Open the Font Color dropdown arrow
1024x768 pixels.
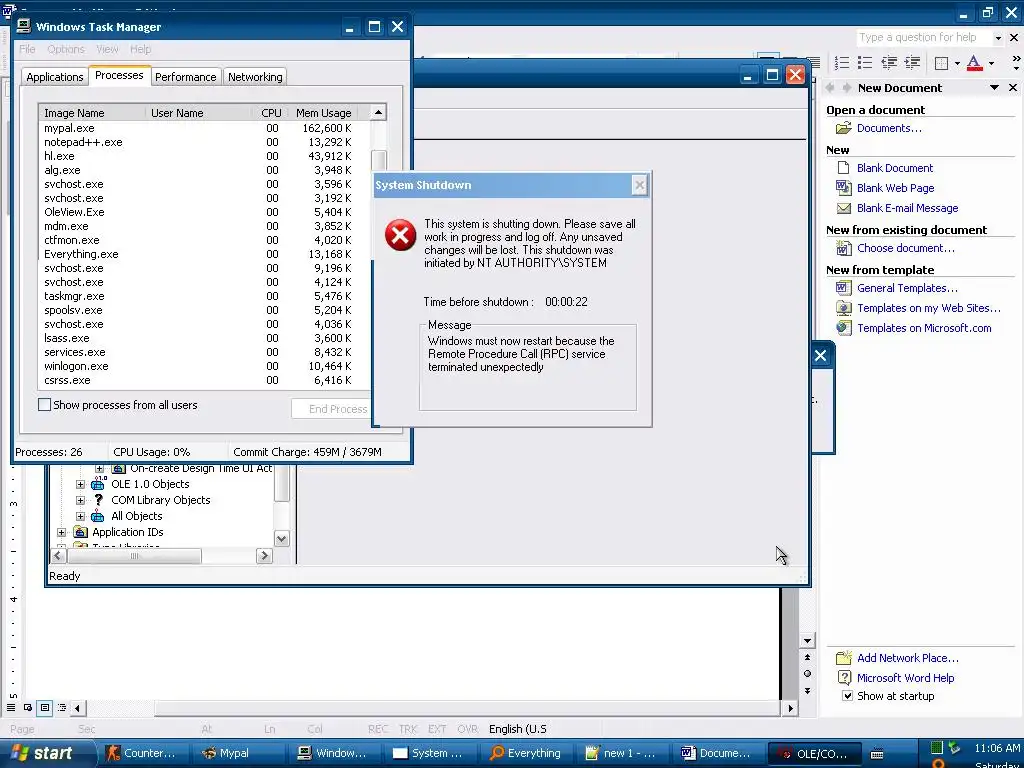click(x=991, y=63)
